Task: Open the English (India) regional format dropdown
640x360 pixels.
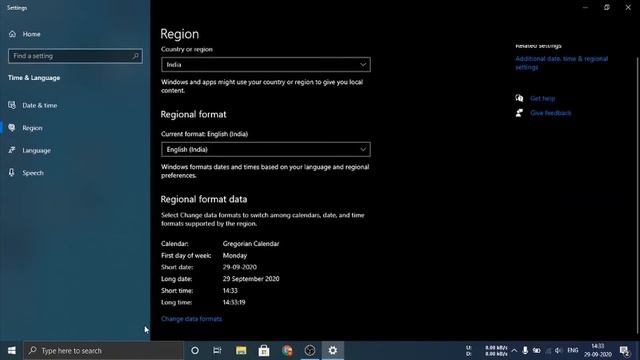Action: tap(266, 149)
